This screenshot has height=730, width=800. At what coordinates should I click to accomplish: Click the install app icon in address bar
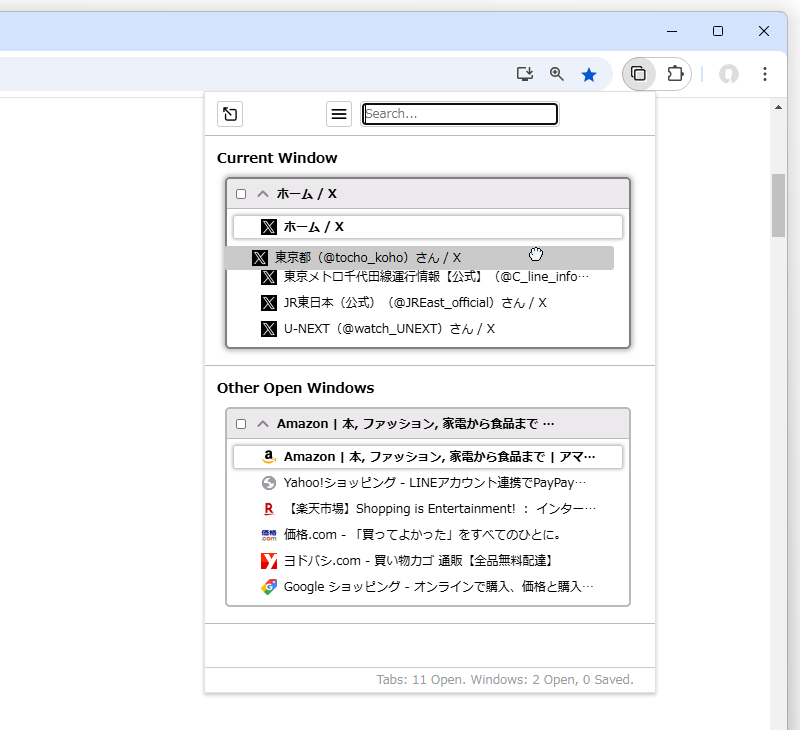(x=524, y=74)
